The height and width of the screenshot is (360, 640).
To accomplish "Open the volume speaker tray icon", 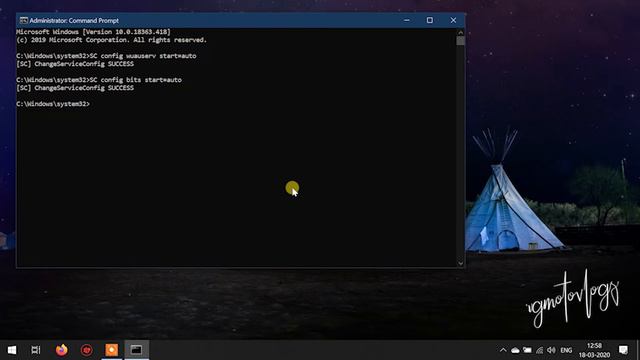I will (551, 350).
